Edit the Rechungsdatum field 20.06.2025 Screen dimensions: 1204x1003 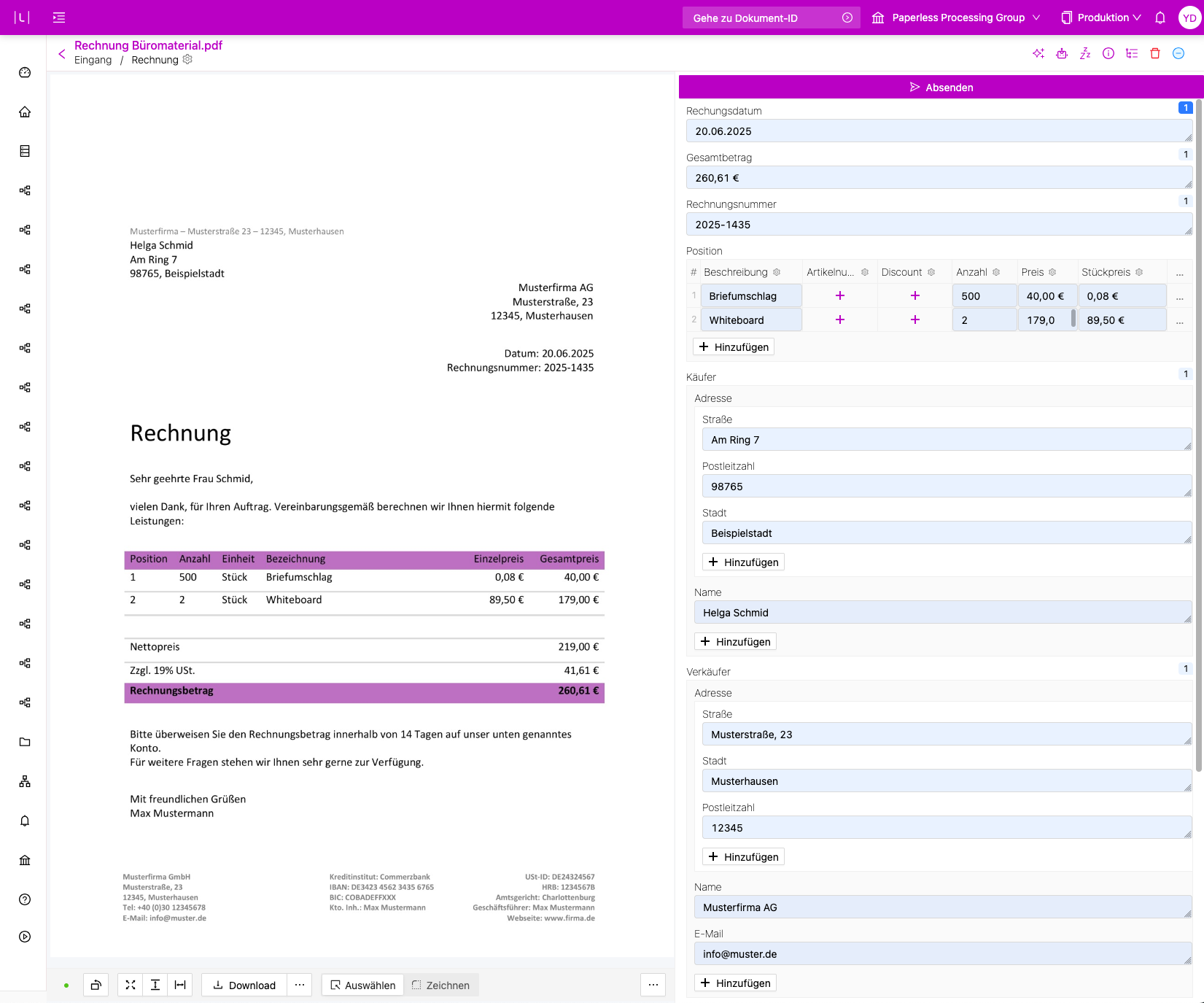click(x=939, y=131)
